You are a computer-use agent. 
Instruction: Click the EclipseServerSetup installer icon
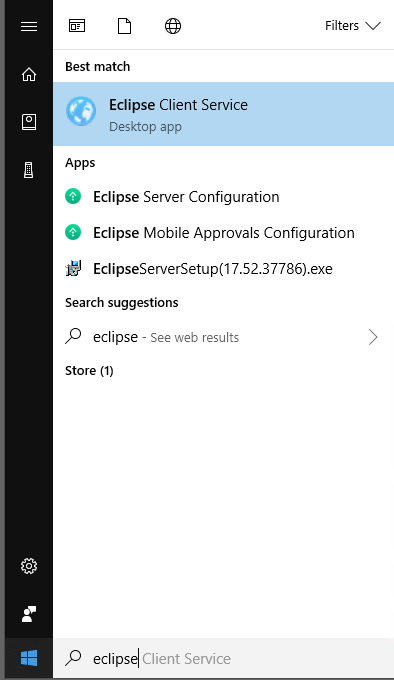point(73,268)
